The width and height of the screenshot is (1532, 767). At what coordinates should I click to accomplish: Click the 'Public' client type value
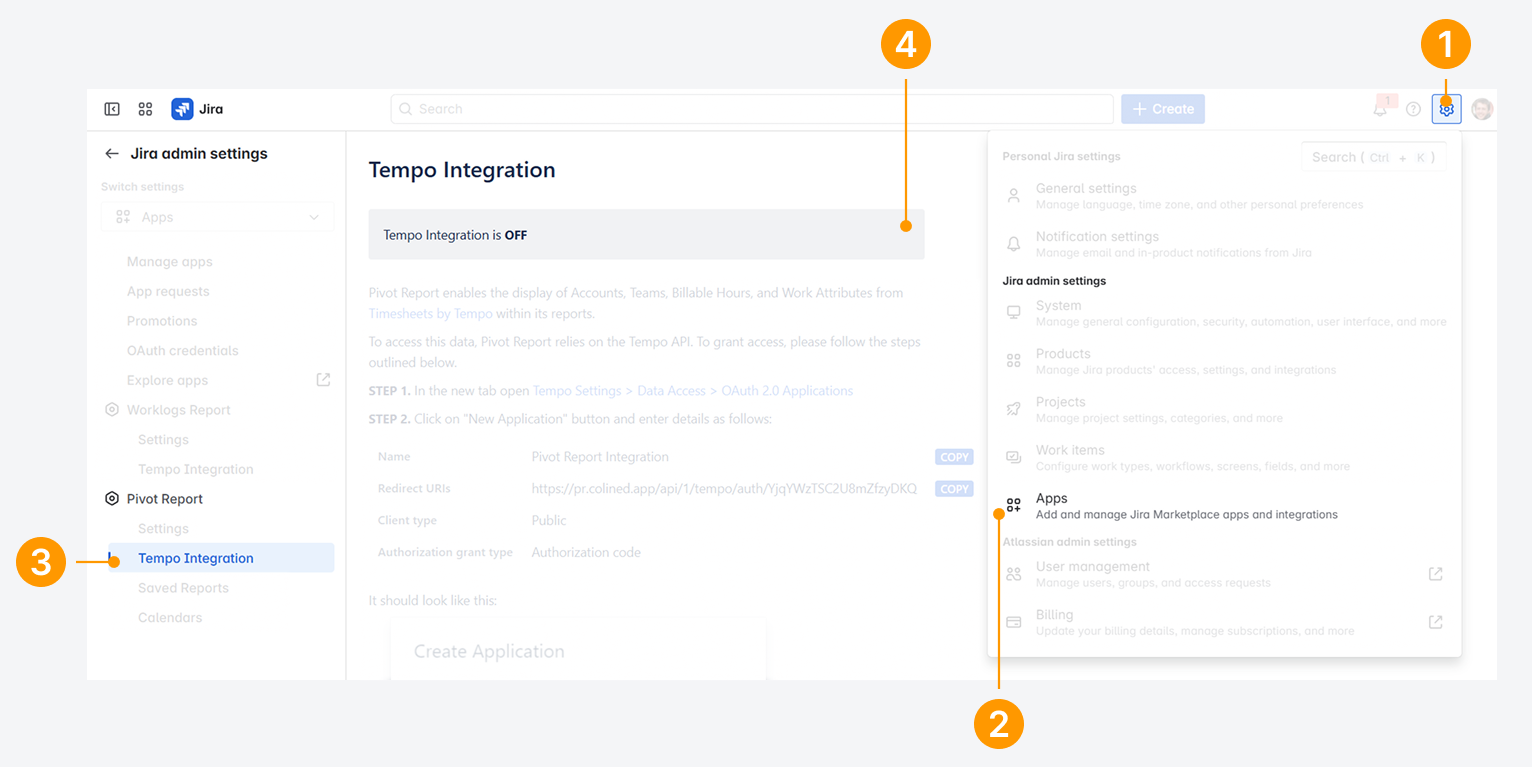point(549,521)
